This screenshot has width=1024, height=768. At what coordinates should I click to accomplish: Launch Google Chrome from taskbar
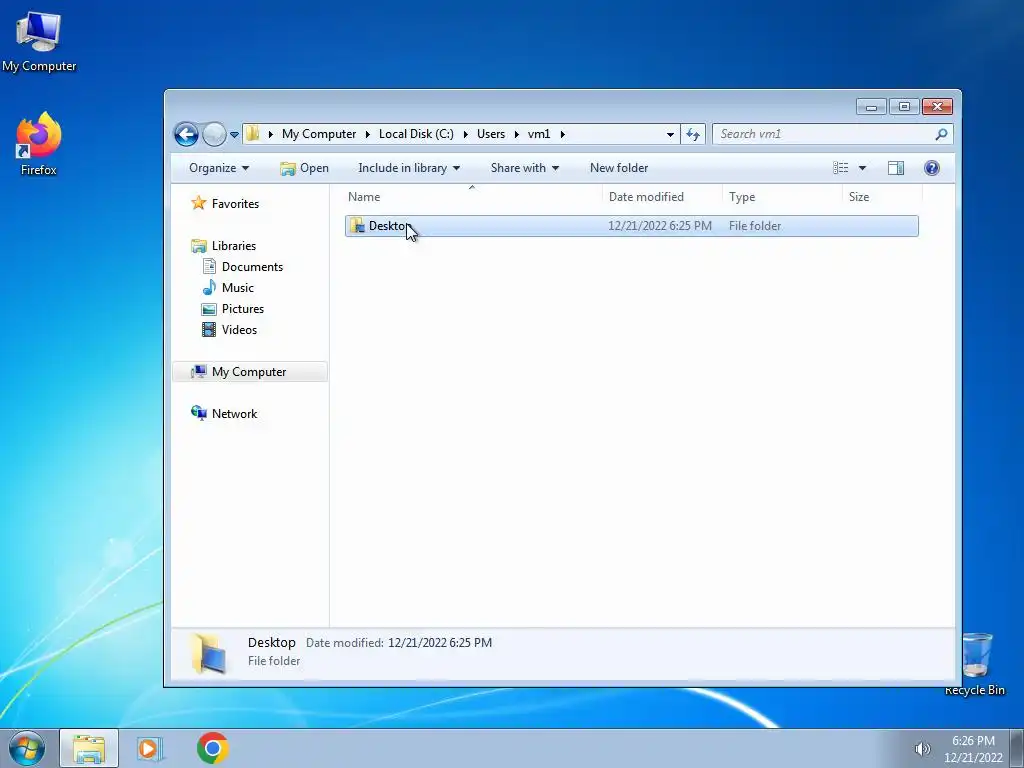212,748
